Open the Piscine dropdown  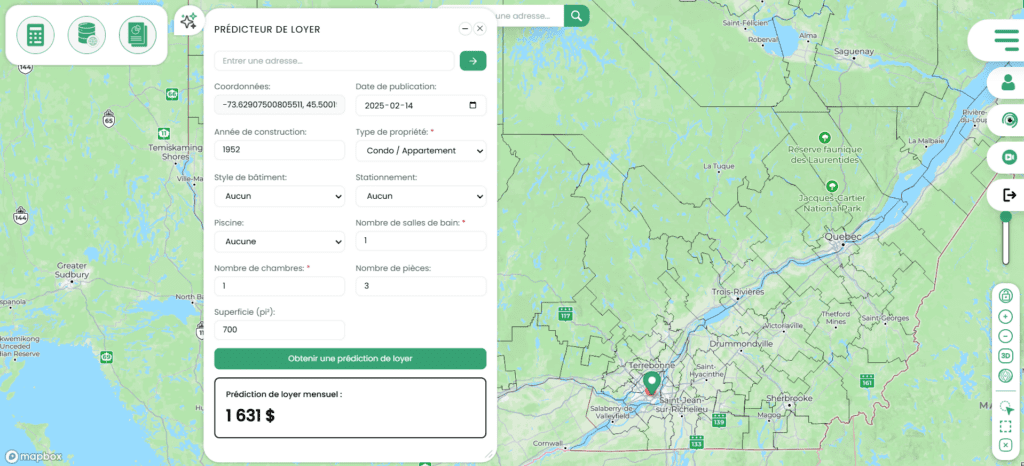click(279, 242)
